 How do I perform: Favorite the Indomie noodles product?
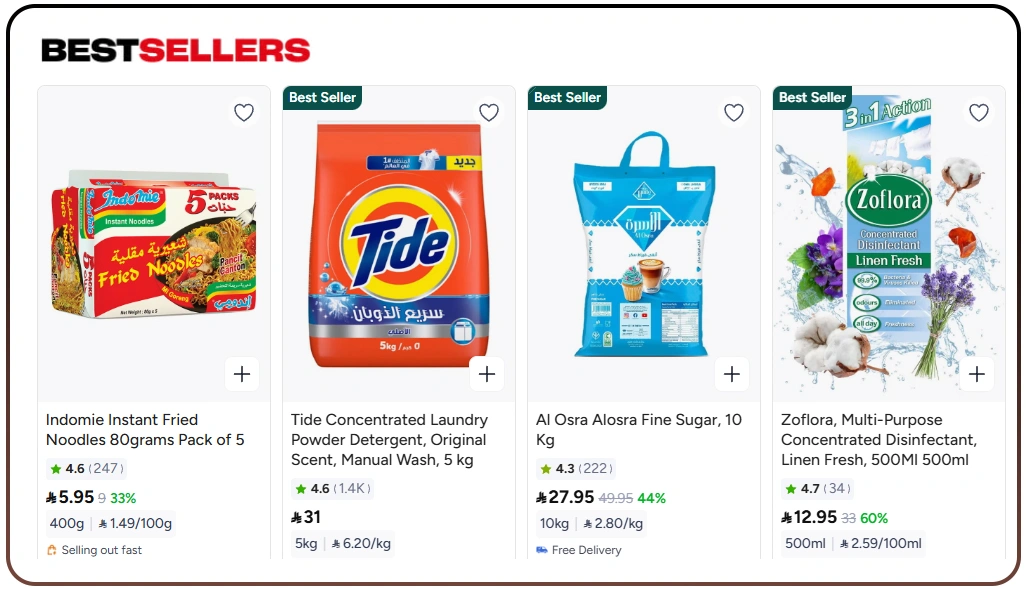(x=244, y=113)
